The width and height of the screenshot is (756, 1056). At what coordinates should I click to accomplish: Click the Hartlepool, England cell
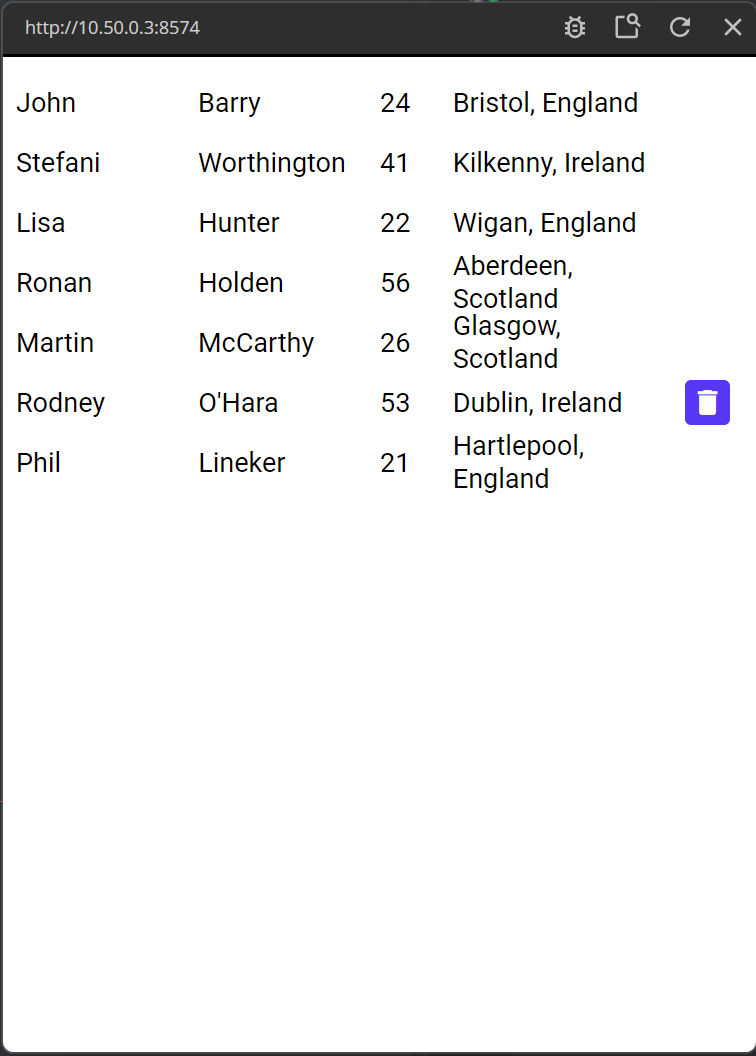518,462
